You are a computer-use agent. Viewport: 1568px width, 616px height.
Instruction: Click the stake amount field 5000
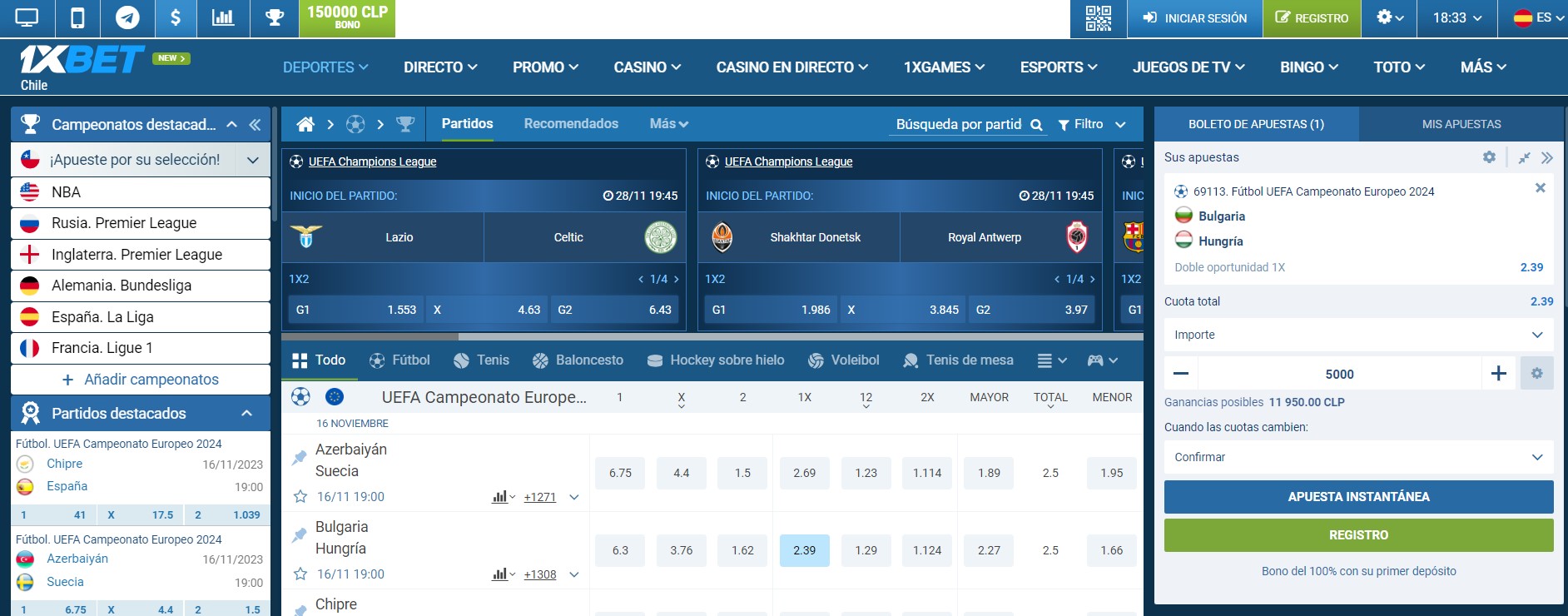click(x=1339, y=374)
